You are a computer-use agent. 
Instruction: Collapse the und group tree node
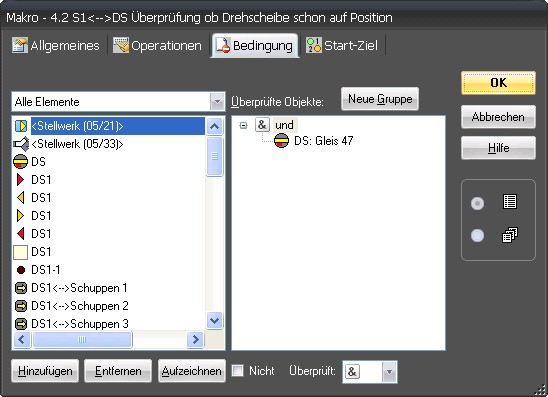(244, 125)
